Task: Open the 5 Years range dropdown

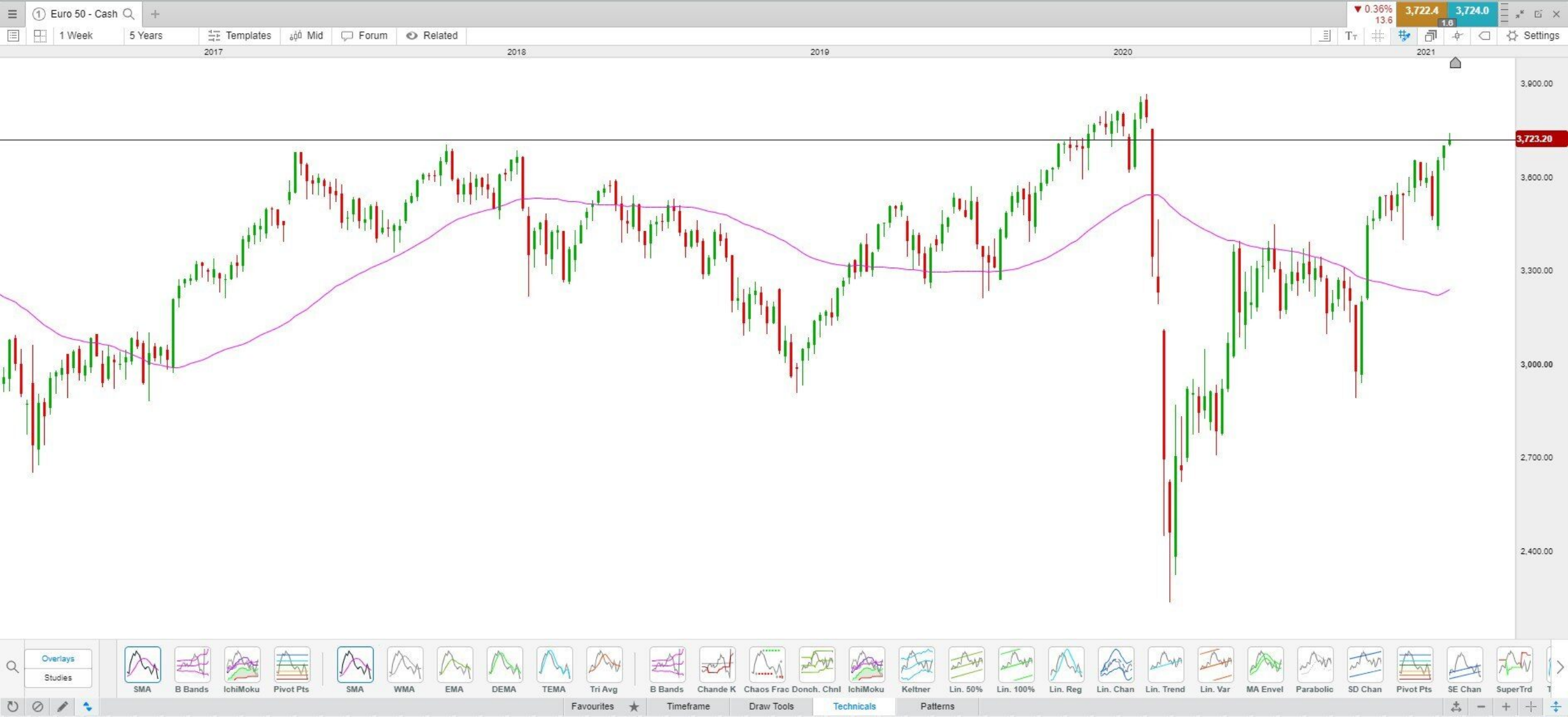Action: (146, 36)
